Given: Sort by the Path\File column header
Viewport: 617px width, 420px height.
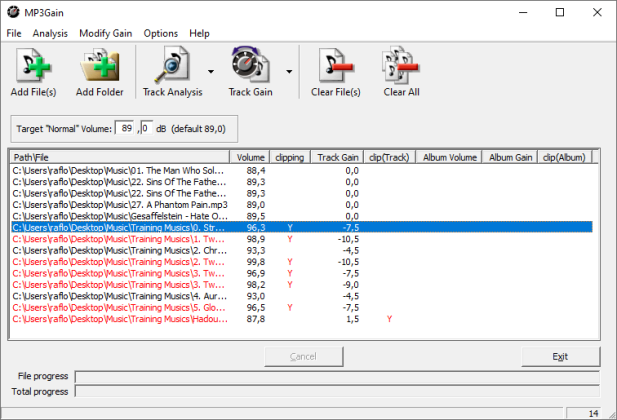Looking at the screenshot, I should pos(120,157).
